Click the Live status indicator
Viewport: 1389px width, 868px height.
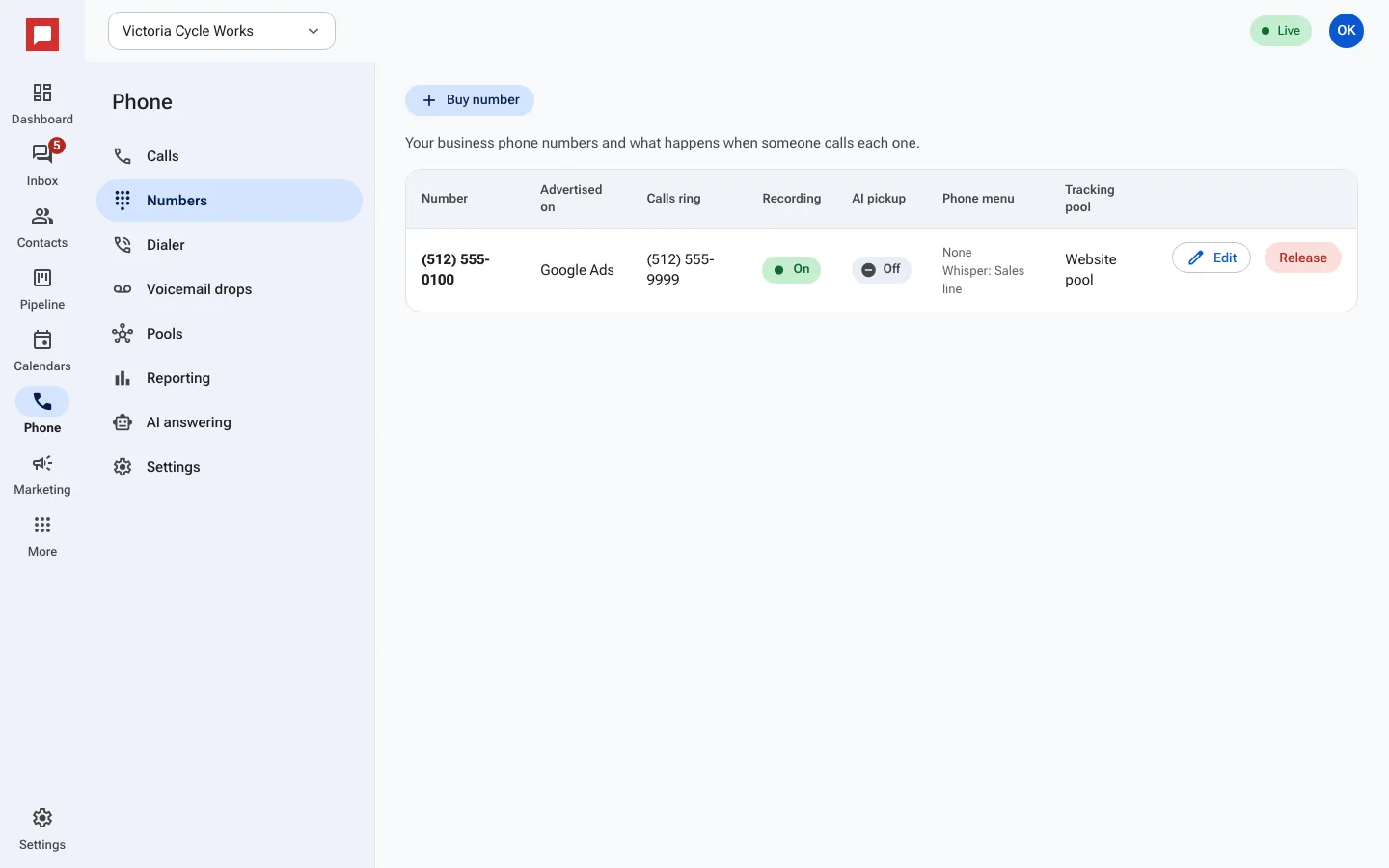[1280, 31]
